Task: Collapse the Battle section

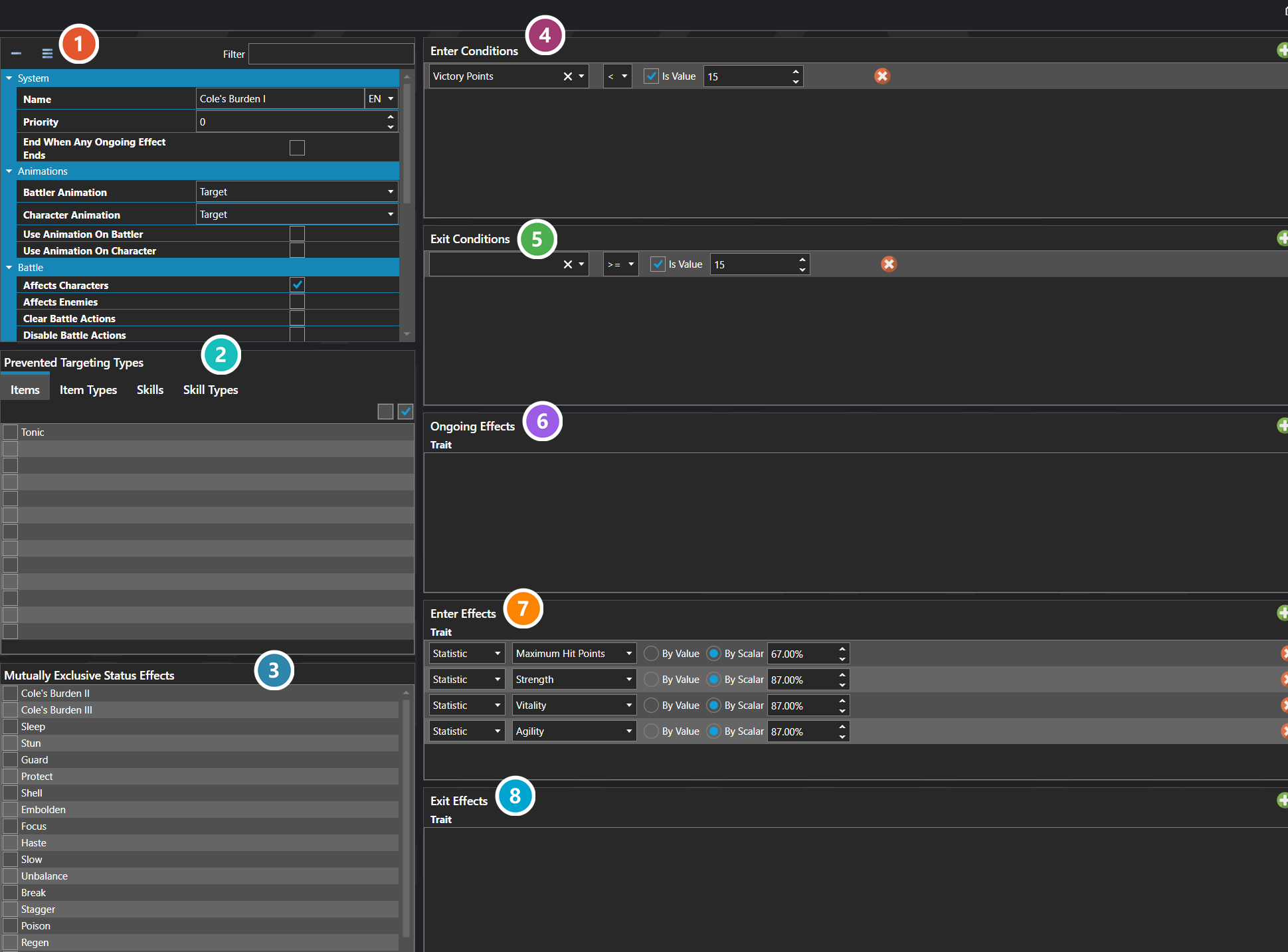Action: (x=9, y=268)
